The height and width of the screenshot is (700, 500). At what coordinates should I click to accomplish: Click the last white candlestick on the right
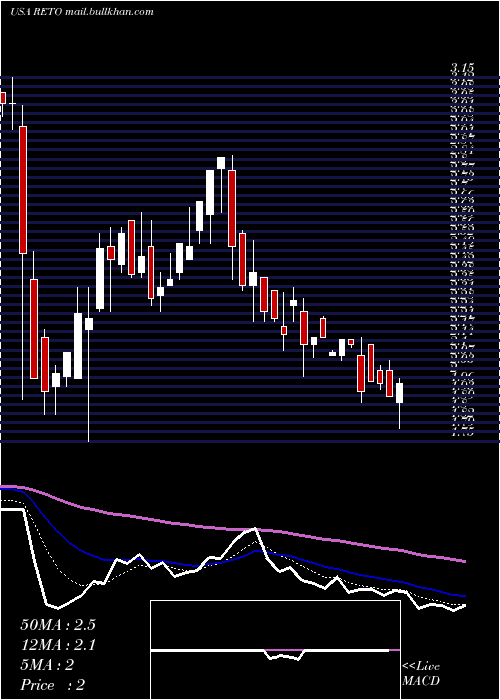(x=399, y=393)
